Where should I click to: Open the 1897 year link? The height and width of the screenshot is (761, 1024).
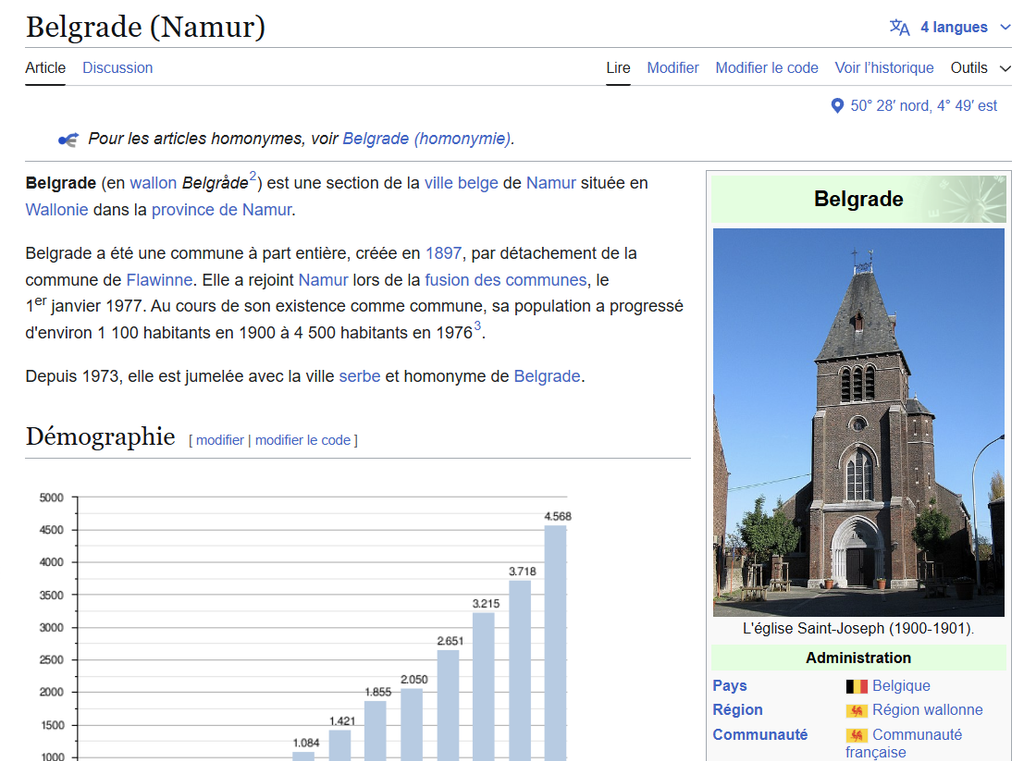443,253
